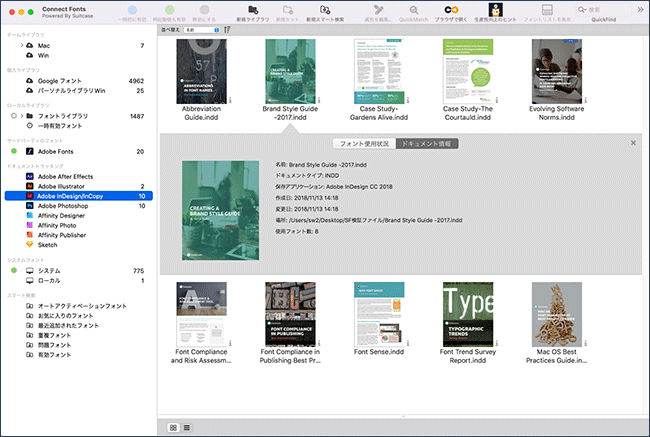Click the Adobe Fonts sidebar icon
This screenshot has width=650, height=437.
tap(29, 151)
